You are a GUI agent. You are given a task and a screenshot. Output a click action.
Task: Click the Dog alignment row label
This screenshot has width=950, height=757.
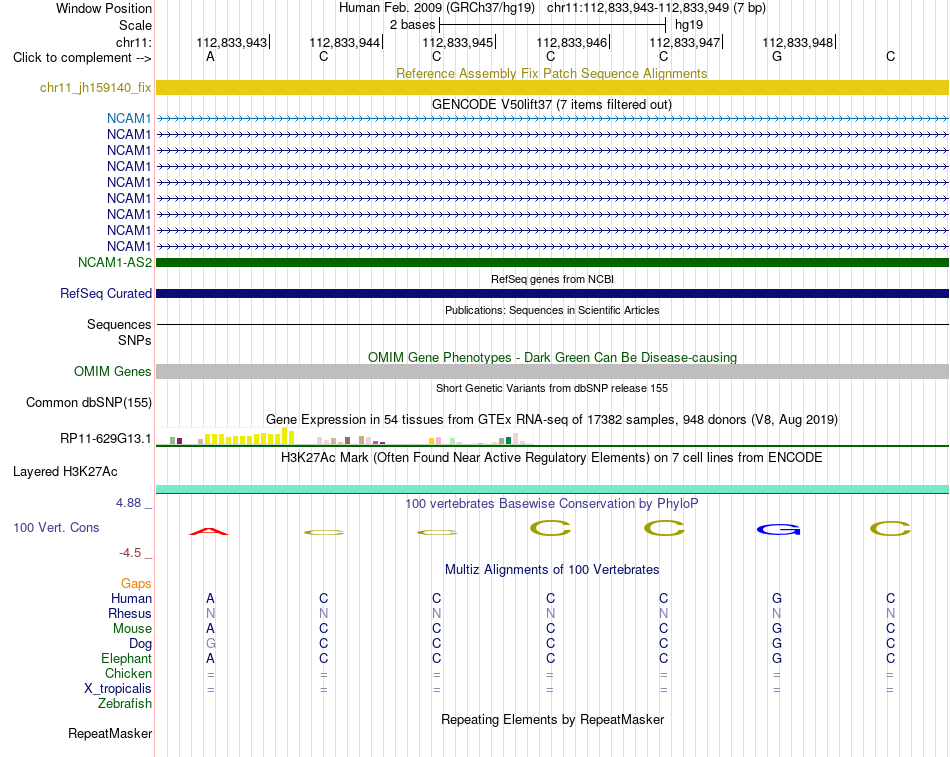[x=140, y=644]
